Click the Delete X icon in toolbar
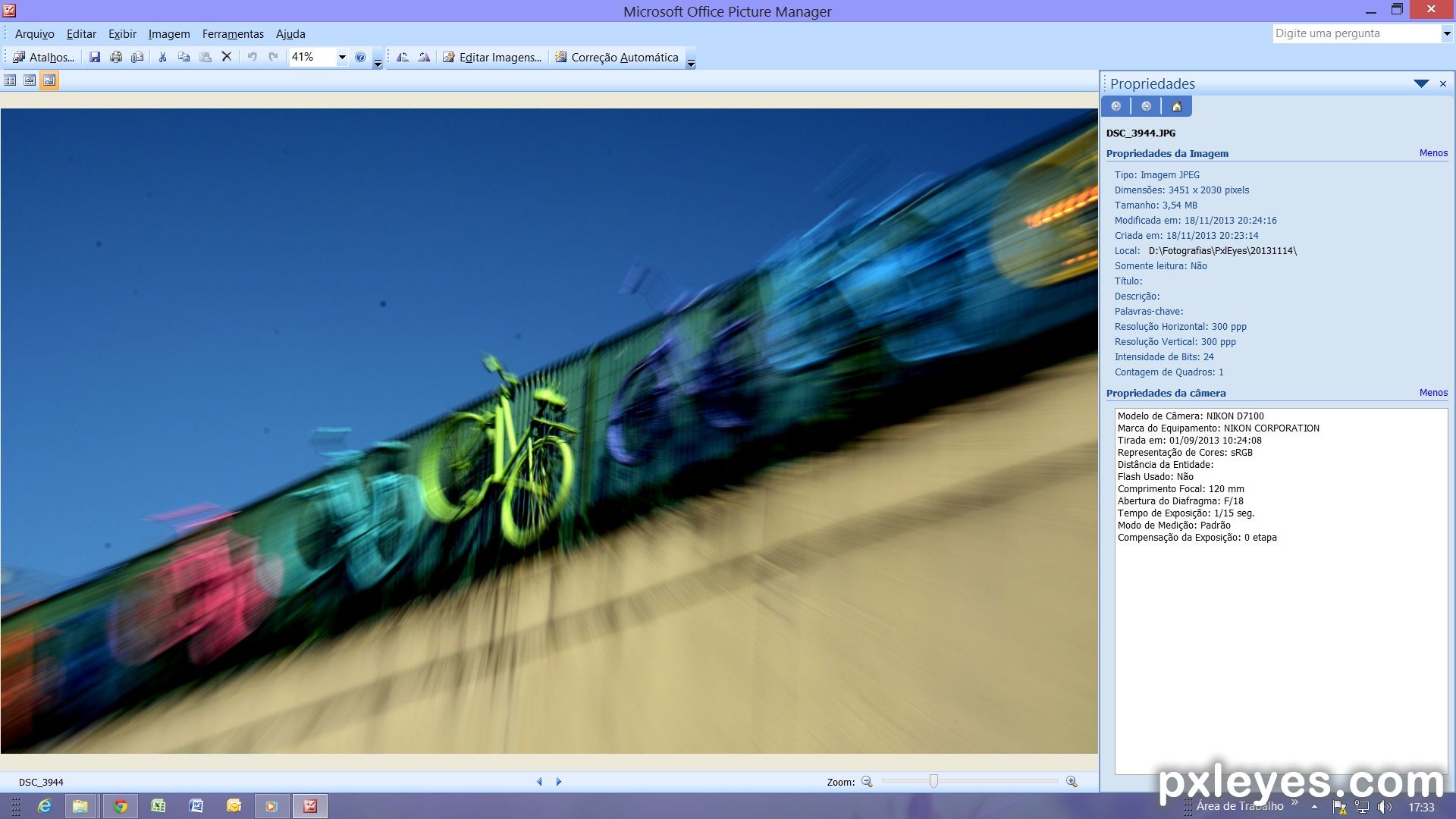 (x=226, y=57)
